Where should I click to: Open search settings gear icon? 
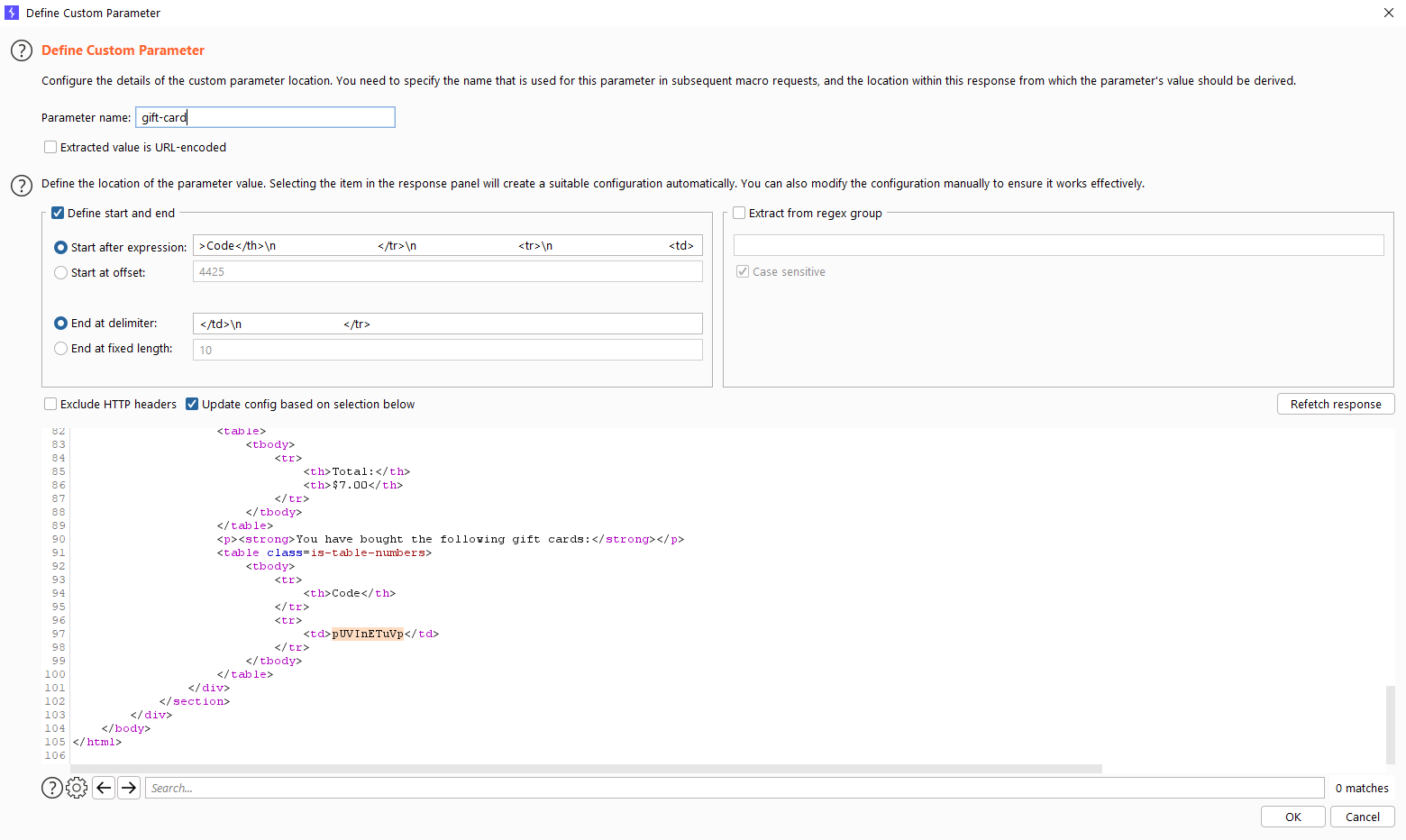(x=77, y=788)
